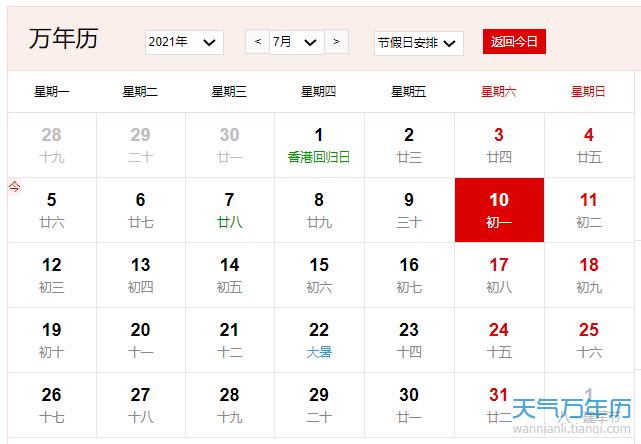Viewport: 641px width, 444px height.
Task: Click the 返回今日 button
Action: click(514, 41)
